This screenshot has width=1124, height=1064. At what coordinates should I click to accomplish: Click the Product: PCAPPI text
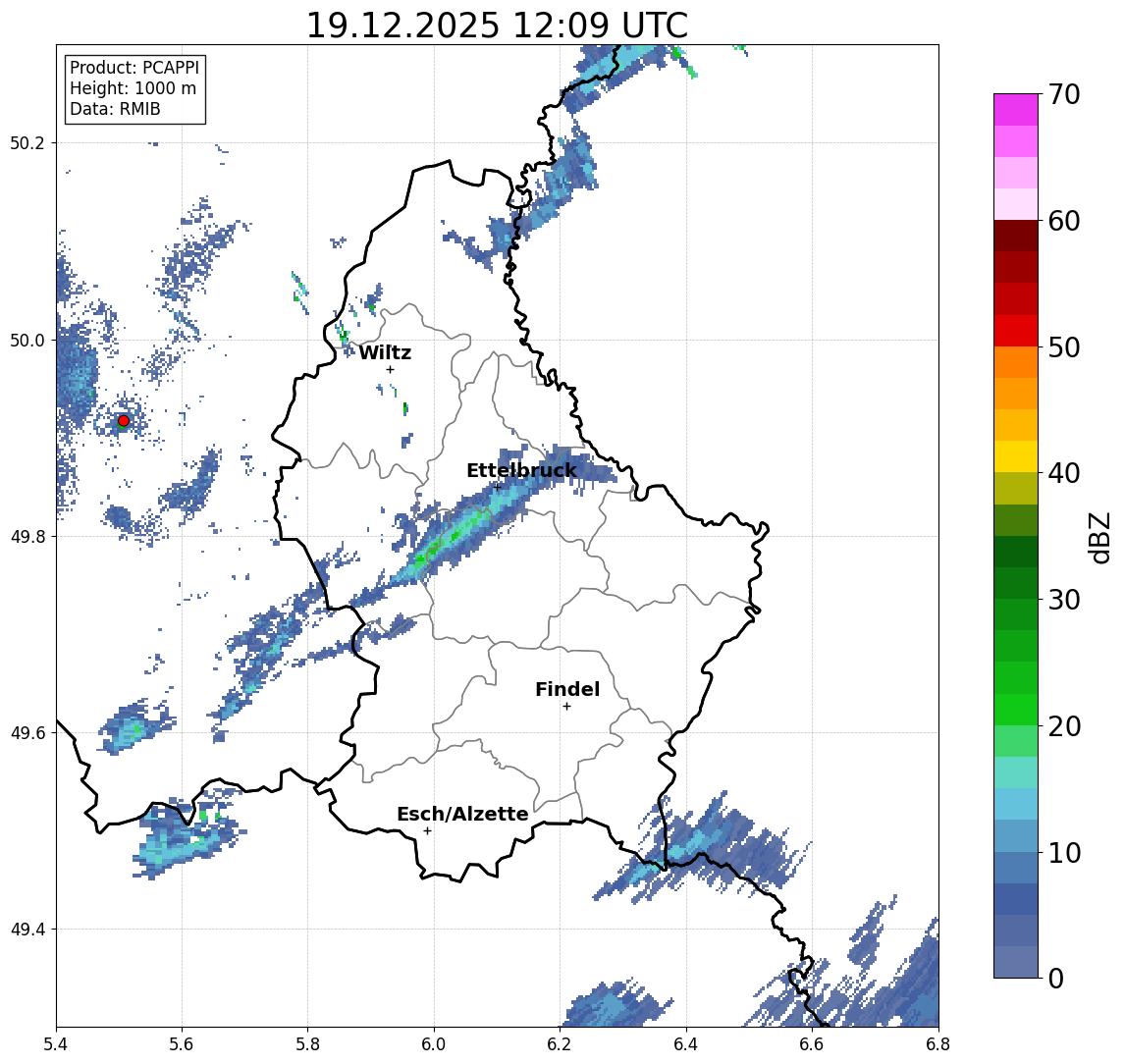134,68
